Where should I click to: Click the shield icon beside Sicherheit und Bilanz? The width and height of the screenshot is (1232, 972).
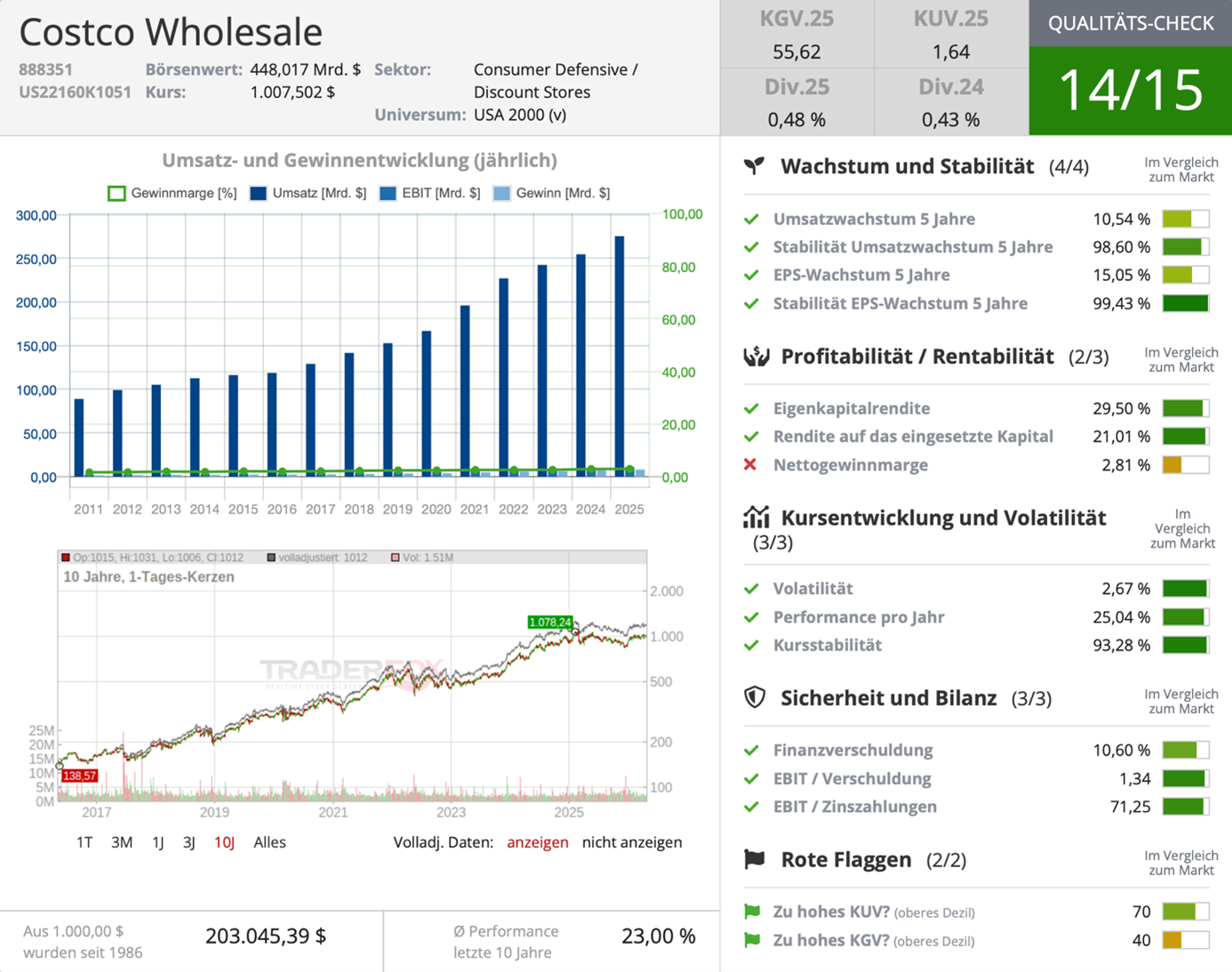tap(755, 697)
